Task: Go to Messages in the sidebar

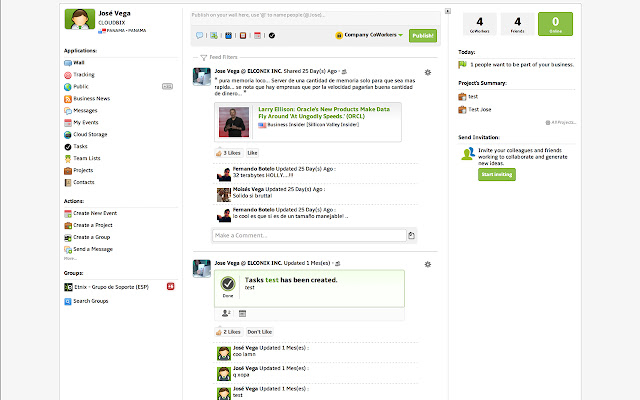Action: click(x=85, y=110)
